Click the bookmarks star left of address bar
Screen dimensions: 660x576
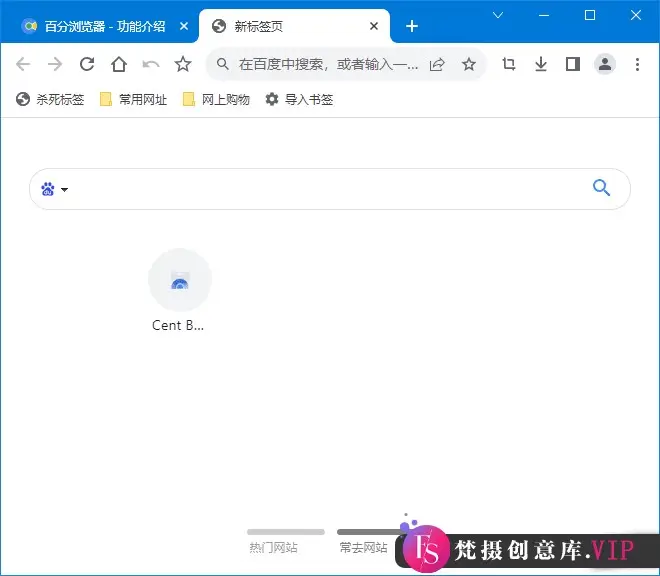[x=183, y=64]
